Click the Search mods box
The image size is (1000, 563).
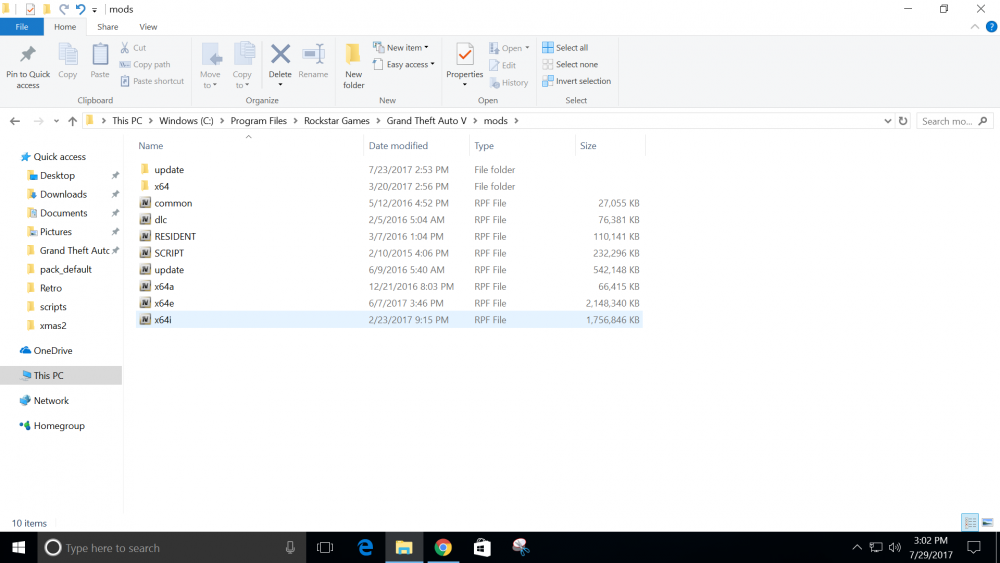tap(954, 121)
